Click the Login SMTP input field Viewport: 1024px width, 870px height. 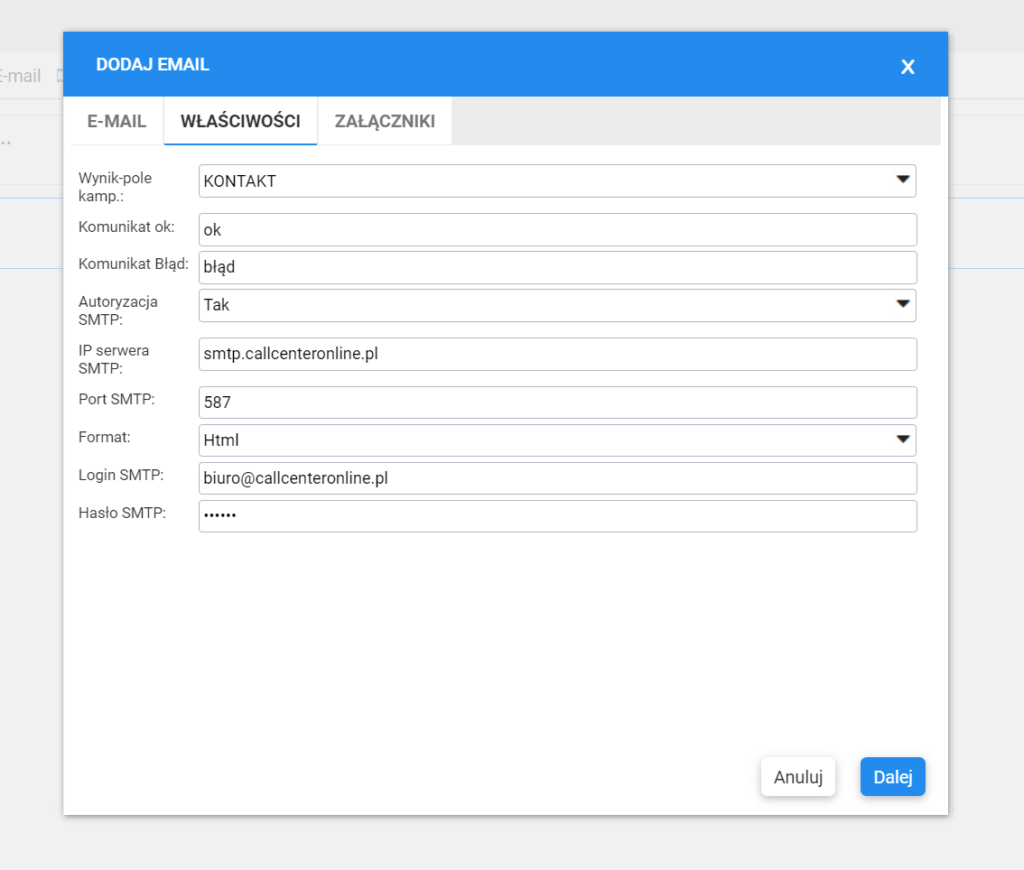coord(557,478)
